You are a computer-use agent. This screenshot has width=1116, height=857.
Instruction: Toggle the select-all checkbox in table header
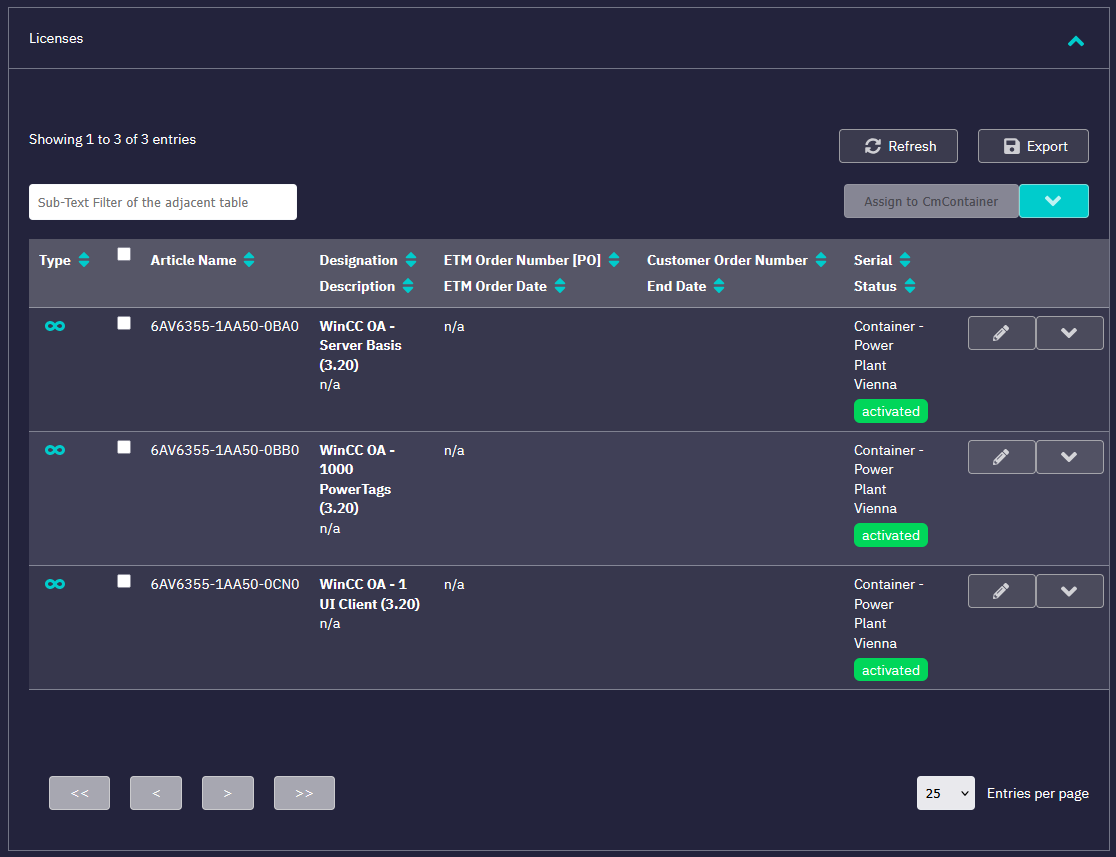point(124,254)
